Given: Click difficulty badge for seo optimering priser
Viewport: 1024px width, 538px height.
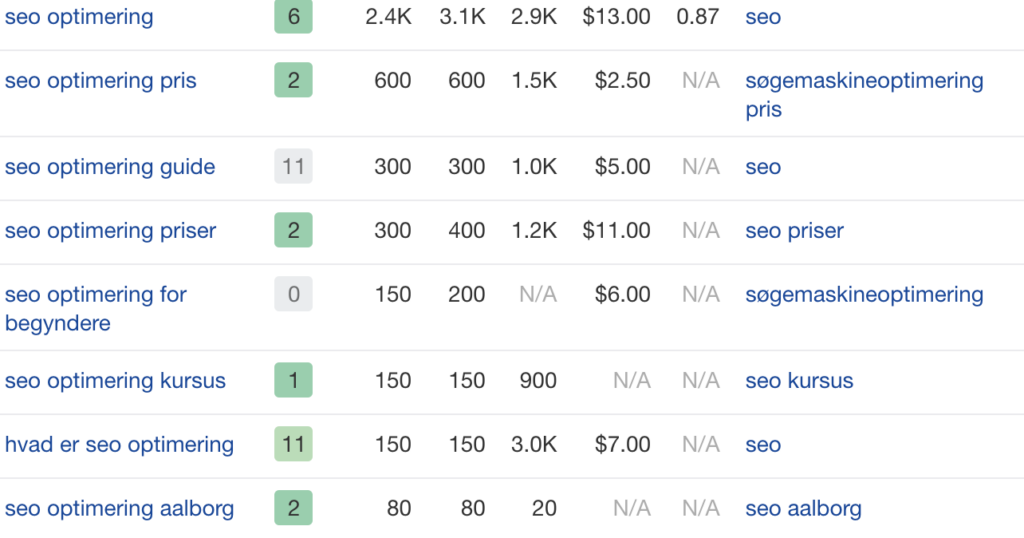Looking at the screenshot, I should click(293, 231).
